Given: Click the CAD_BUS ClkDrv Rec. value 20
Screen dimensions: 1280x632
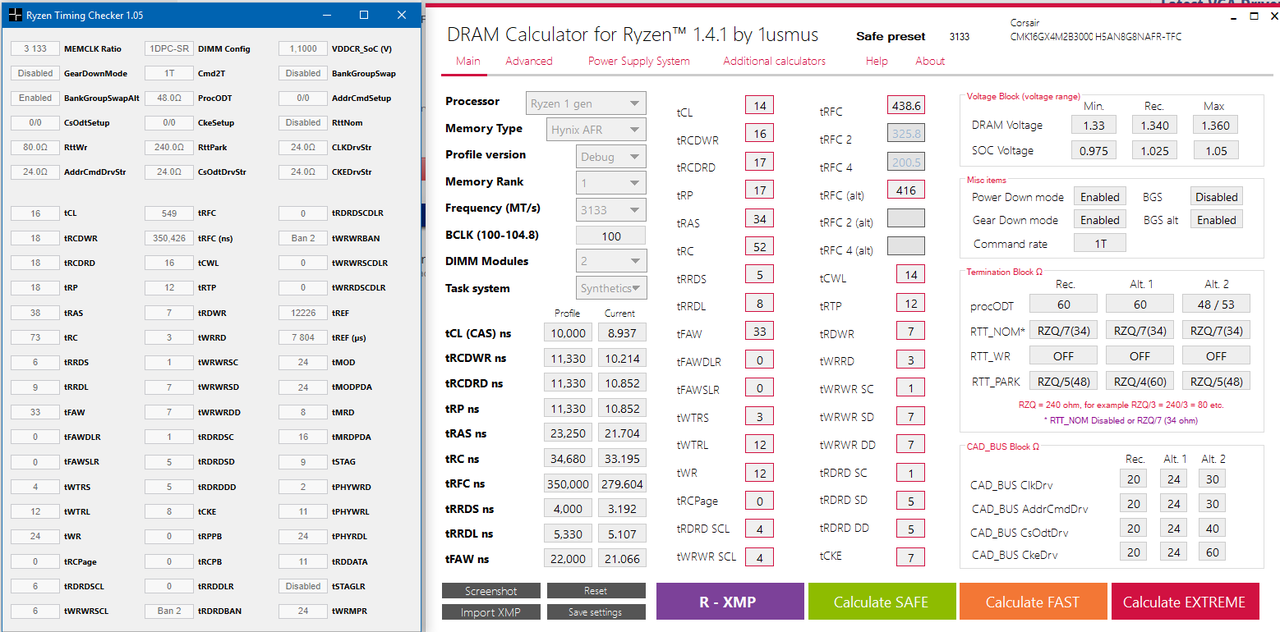Looking at the screenshot, I should [1134, 480].
